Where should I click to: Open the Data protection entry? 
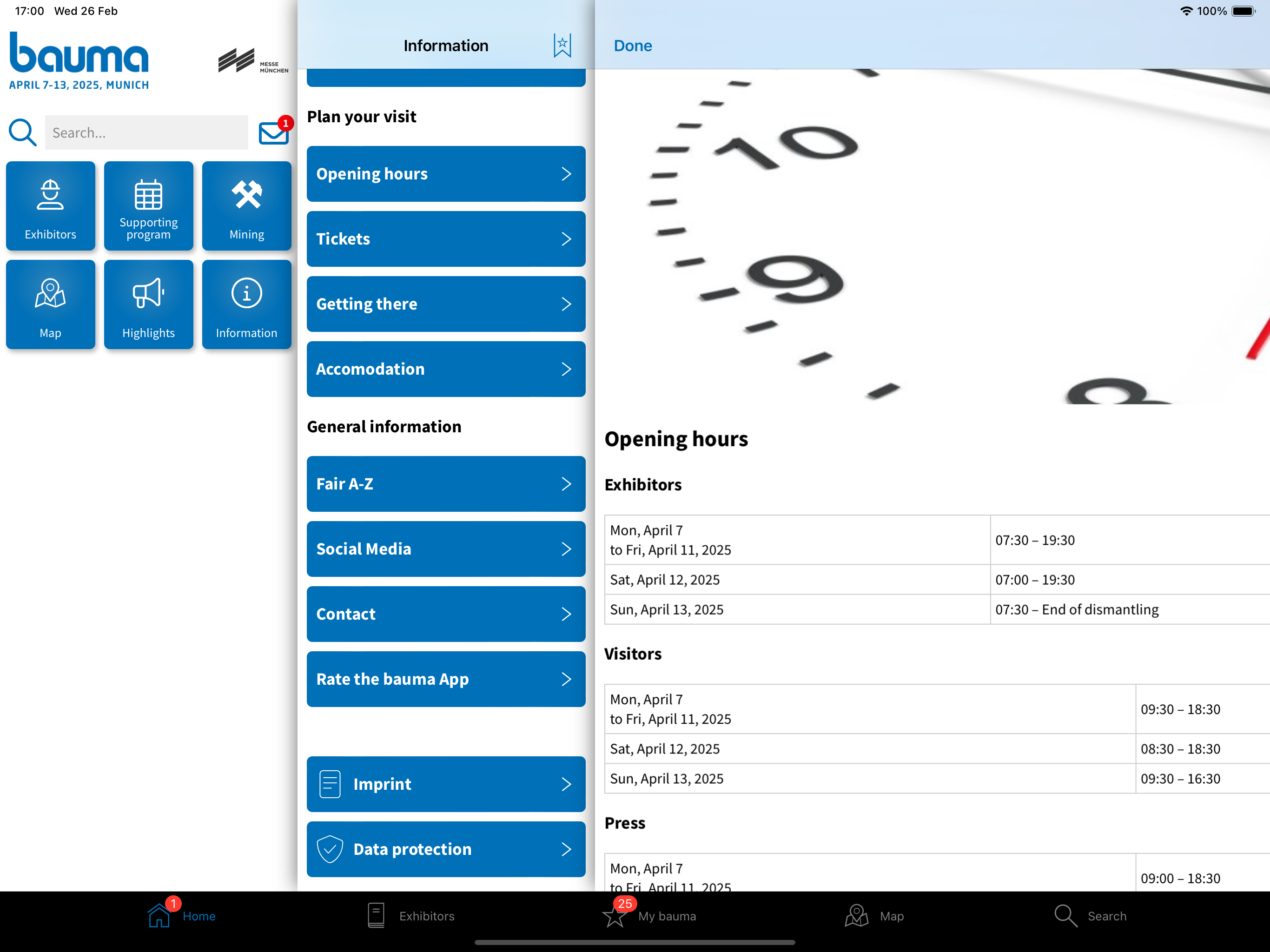click(x=446, y=849)
